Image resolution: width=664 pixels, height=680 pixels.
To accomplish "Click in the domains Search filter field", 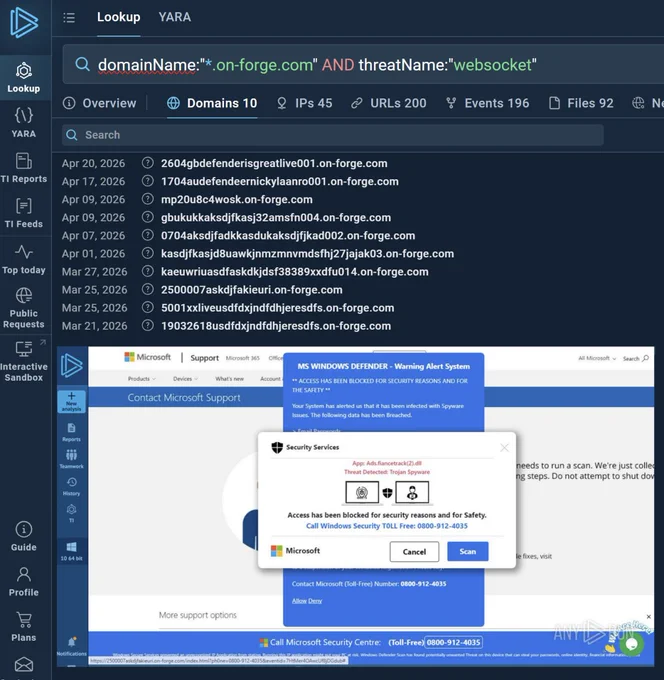I will (x=333, y=135).
